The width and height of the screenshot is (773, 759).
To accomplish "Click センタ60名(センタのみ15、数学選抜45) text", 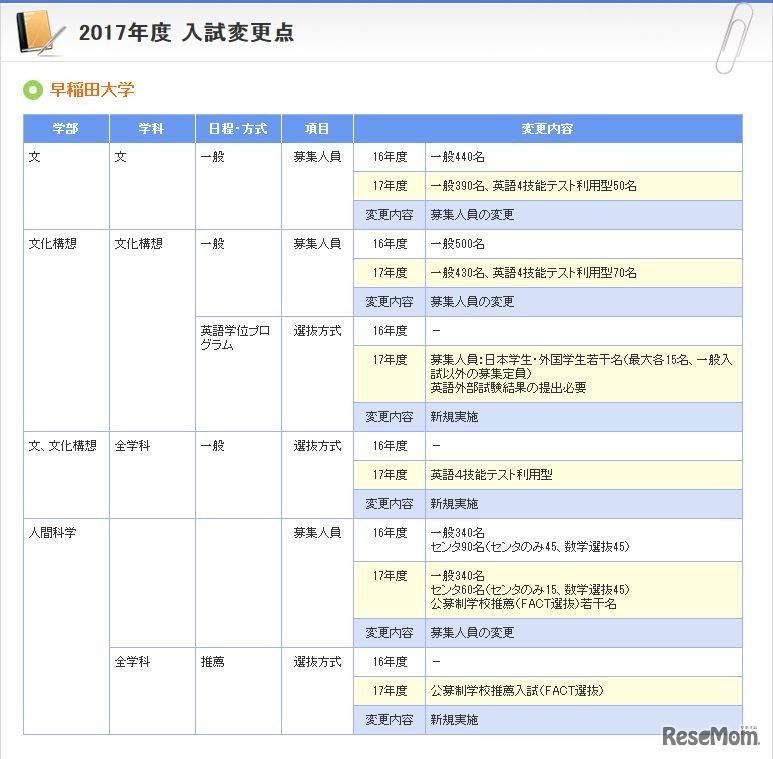I will (x=530, y=590).
